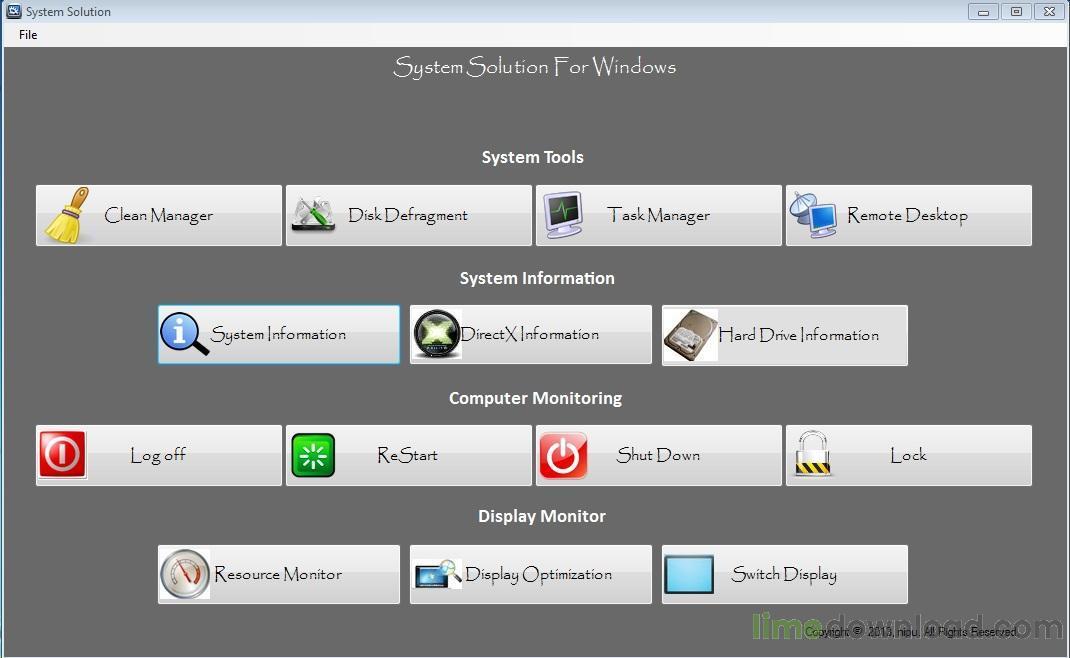The height and width of the screenshot is (658, 1070).
Task: Launch the Task Manager button label
Action: pos(659,216)
